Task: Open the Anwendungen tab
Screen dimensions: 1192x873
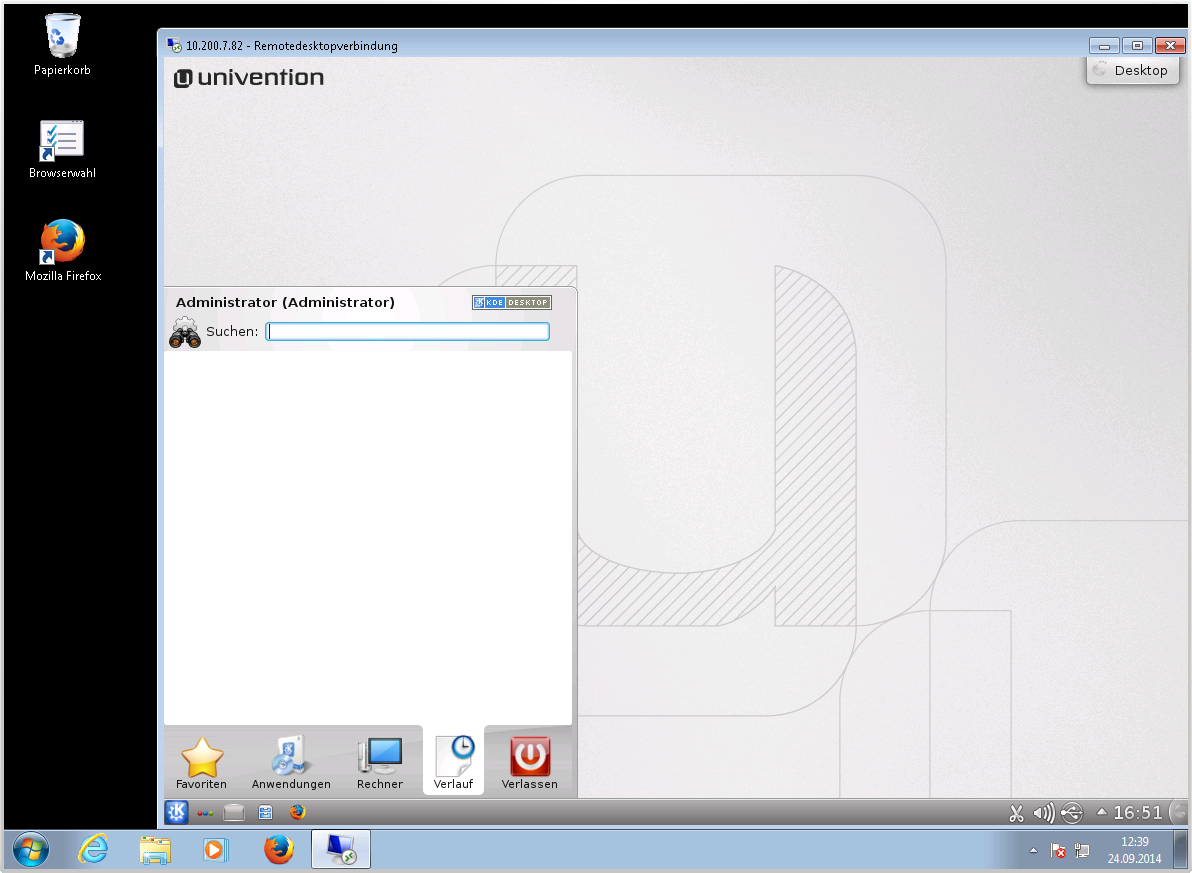Action: coord(291,764)
